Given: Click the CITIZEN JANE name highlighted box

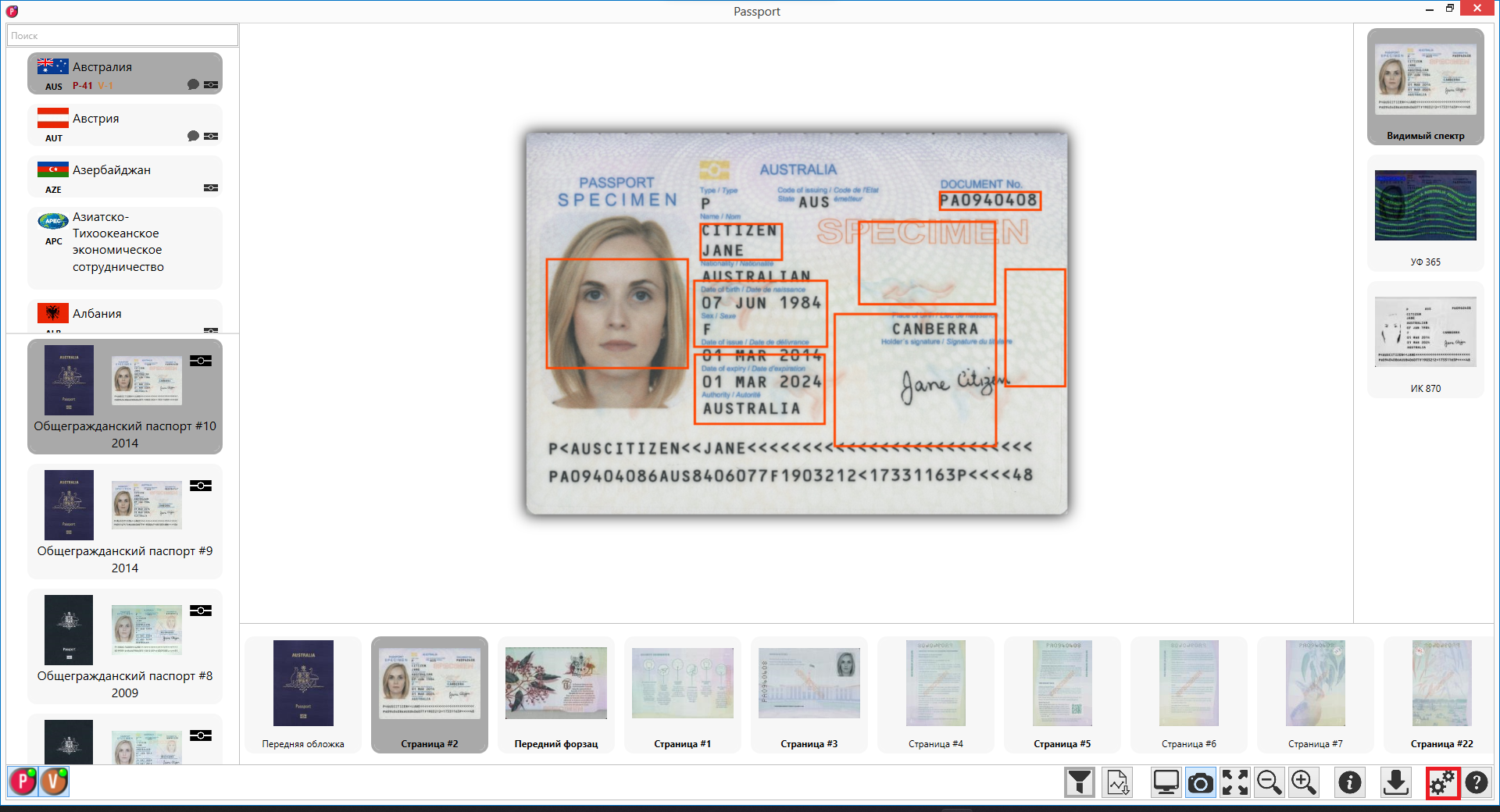Looking at the screenshot, I should point(741,241).
